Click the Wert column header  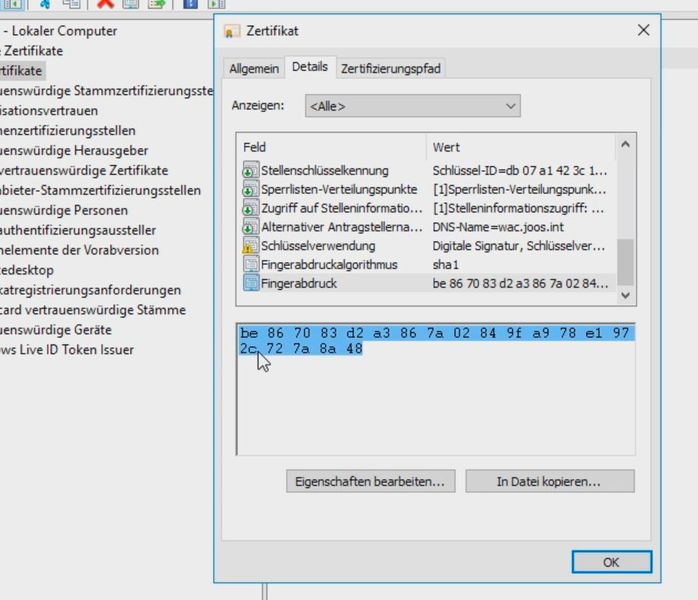tap(521, 147)
